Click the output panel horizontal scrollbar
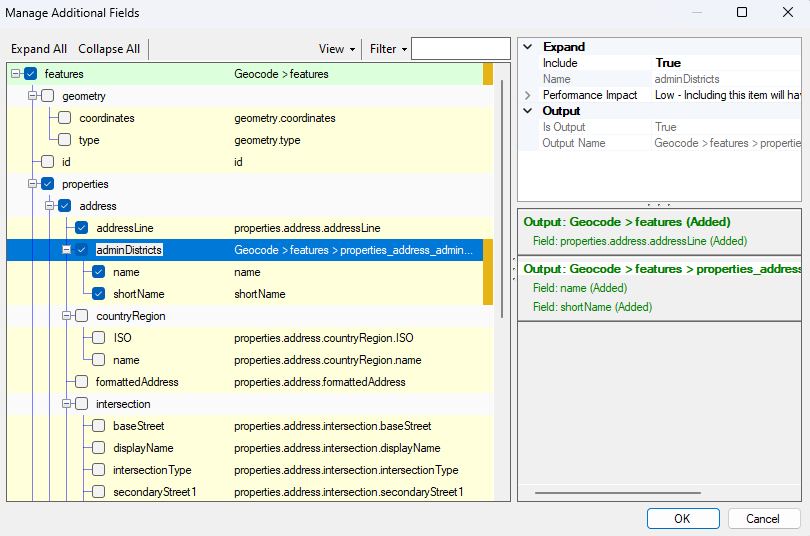This screenshot has width=810, height=536. point(618,493)
